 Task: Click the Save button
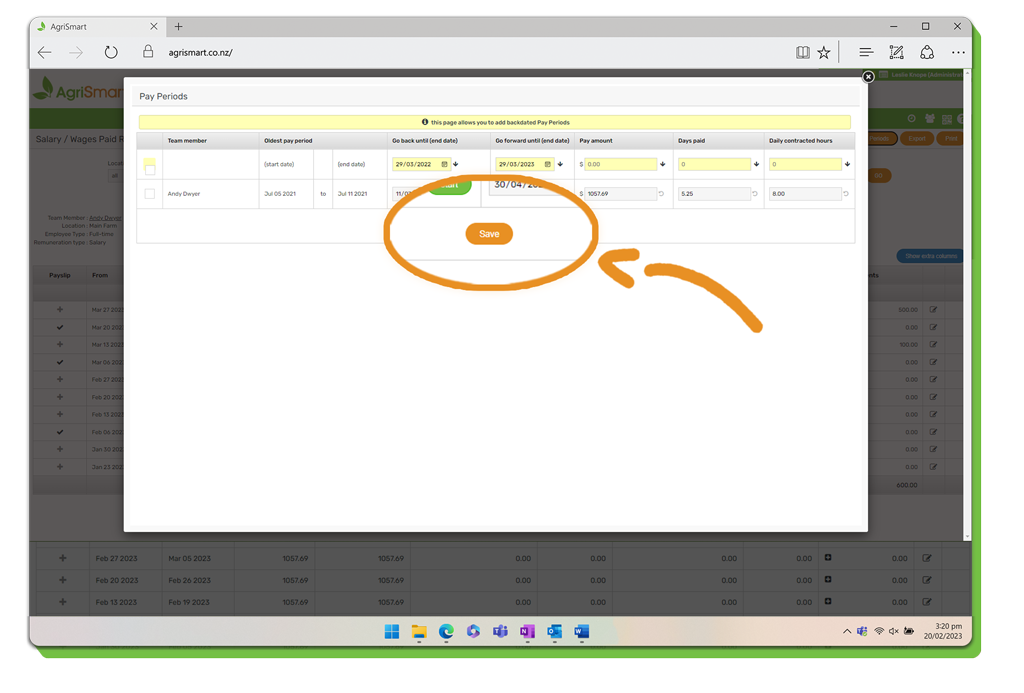click(x=489, y=234)
